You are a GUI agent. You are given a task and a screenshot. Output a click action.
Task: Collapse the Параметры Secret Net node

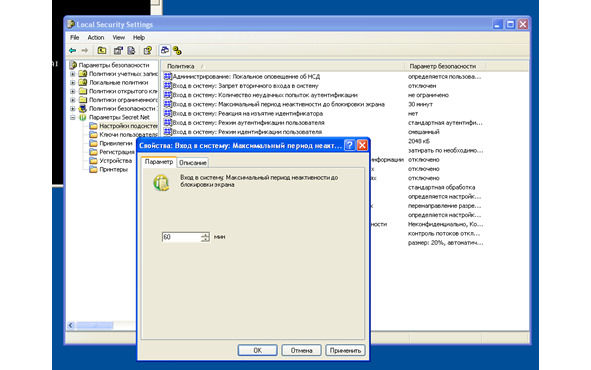click(x=73, y=117)
